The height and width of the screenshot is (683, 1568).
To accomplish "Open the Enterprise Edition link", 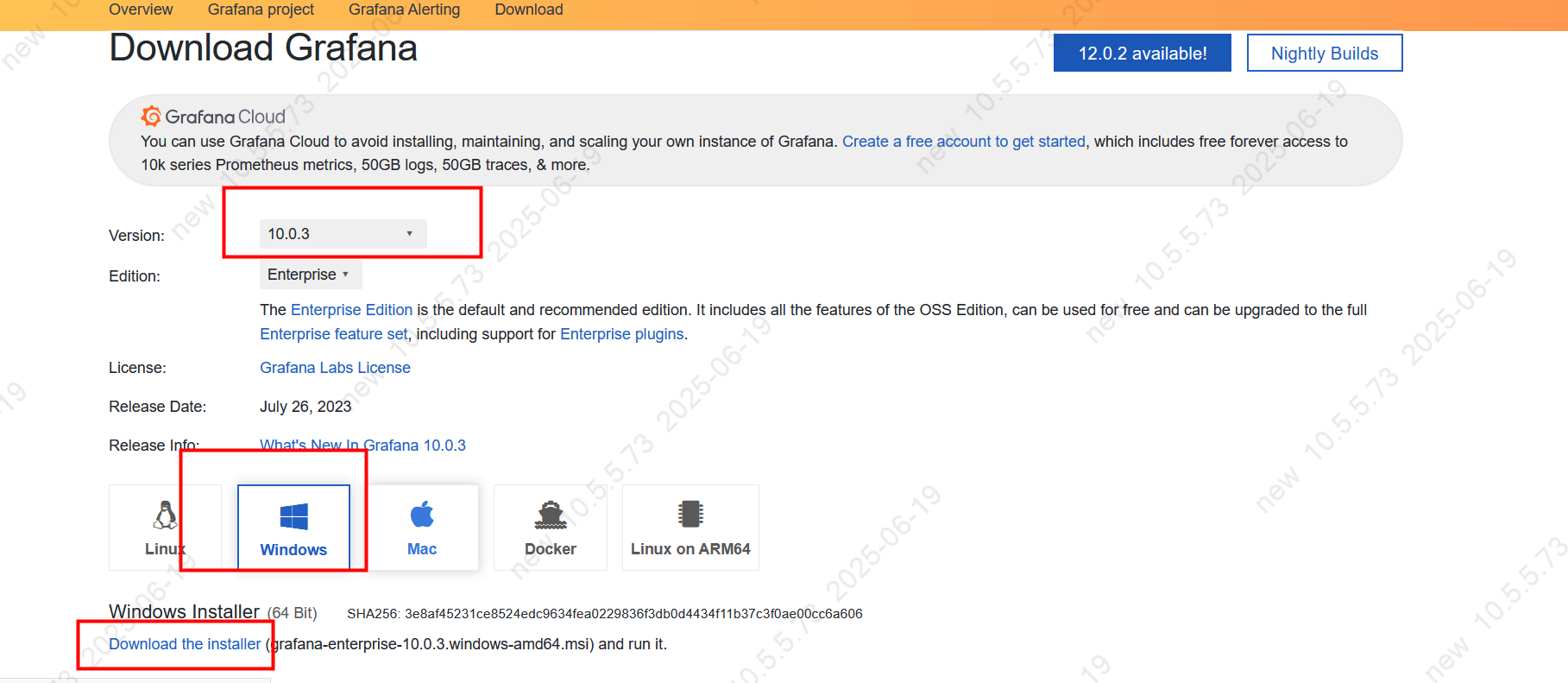I will 351,310.
